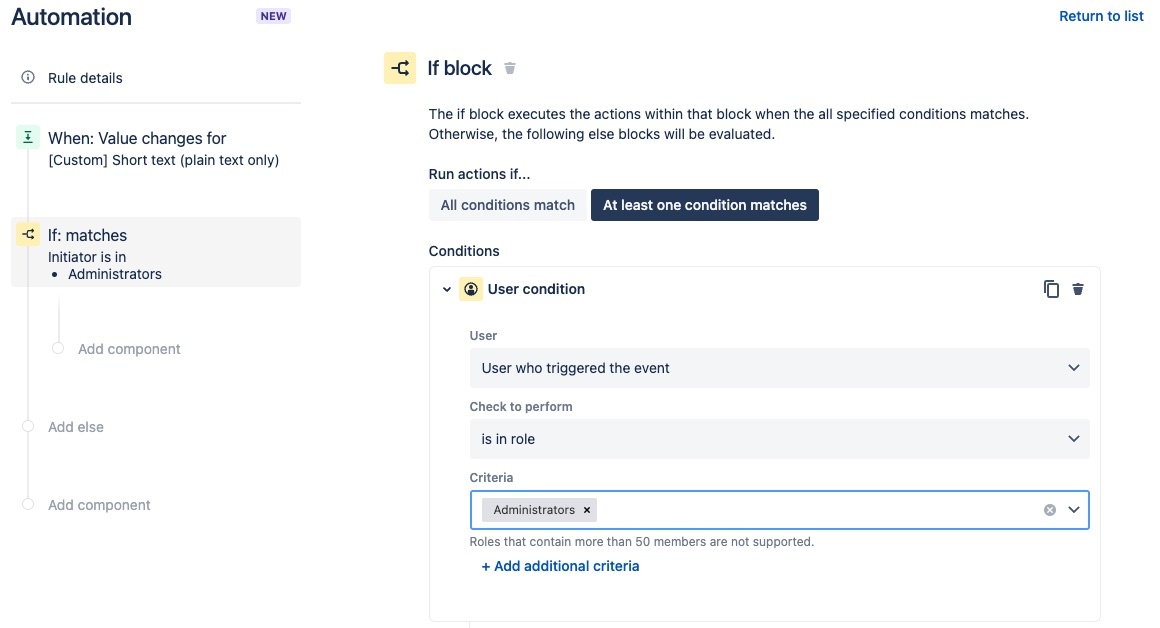The image size is (1160, 628).
Task: Select the All conditions match option
Action: pyautogui.click(x=508, y=205)
